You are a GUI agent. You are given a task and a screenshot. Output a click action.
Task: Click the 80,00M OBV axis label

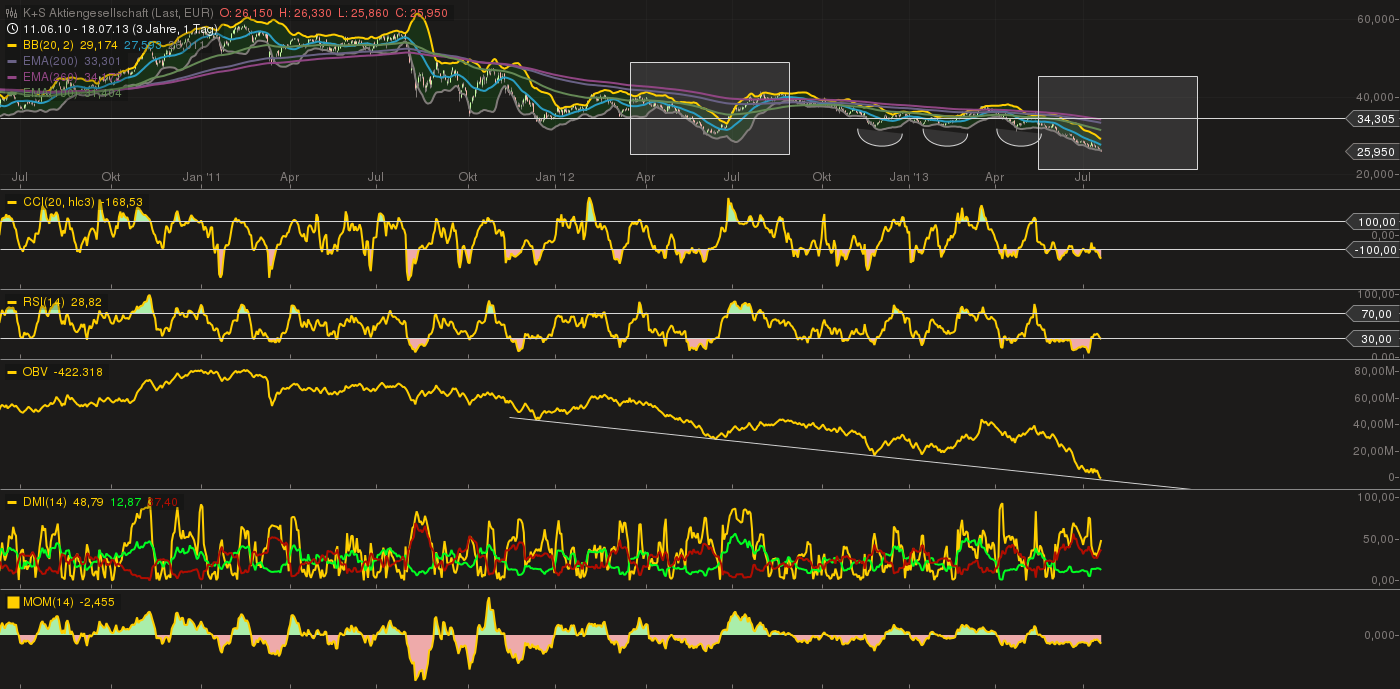click(1376, 371)
